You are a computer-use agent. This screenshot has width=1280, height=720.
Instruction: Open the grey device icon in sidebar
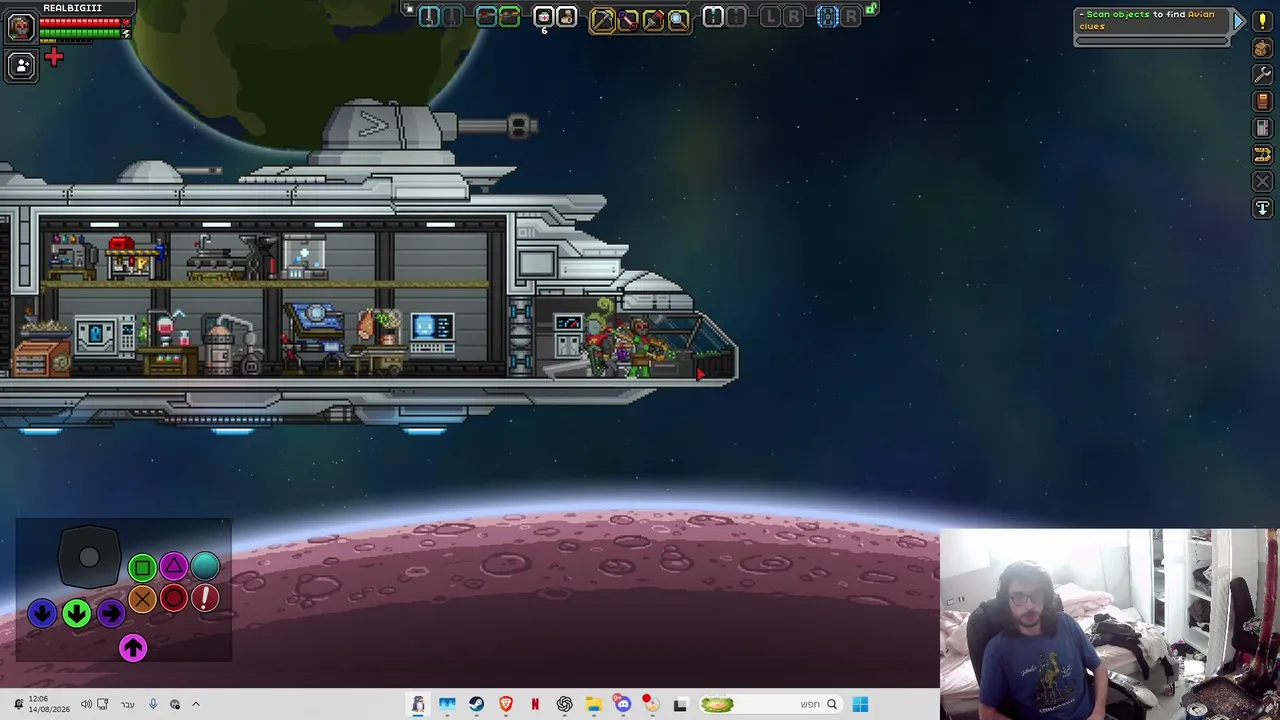[x=1262, y=129]
